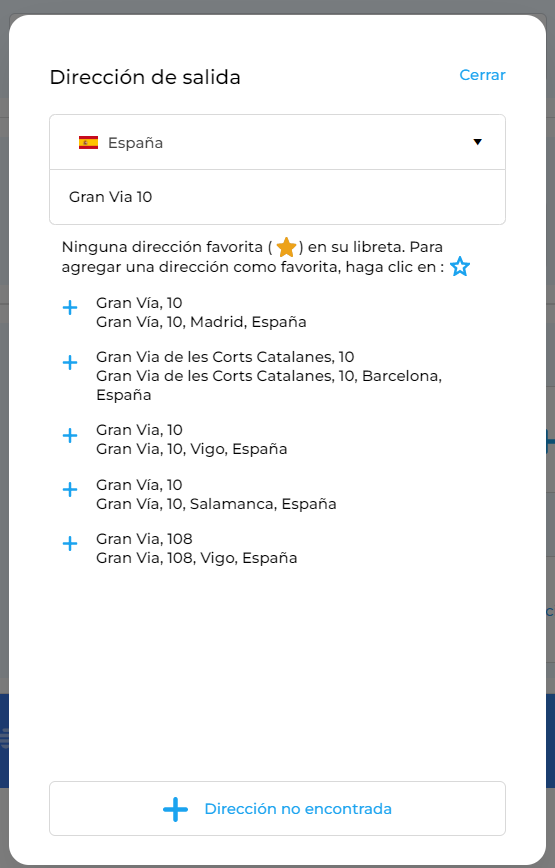Add Gran Via 10 Vigo using plus icon
555x868 pixels.
[70, 436]
